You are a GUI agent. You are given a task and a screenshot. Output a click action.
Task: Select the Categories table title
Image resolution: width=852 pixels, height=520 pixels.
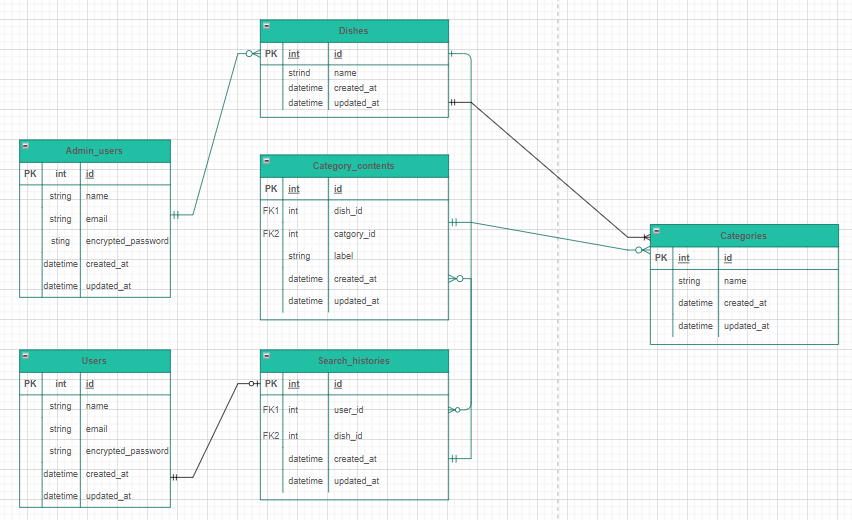pos(743,236)
